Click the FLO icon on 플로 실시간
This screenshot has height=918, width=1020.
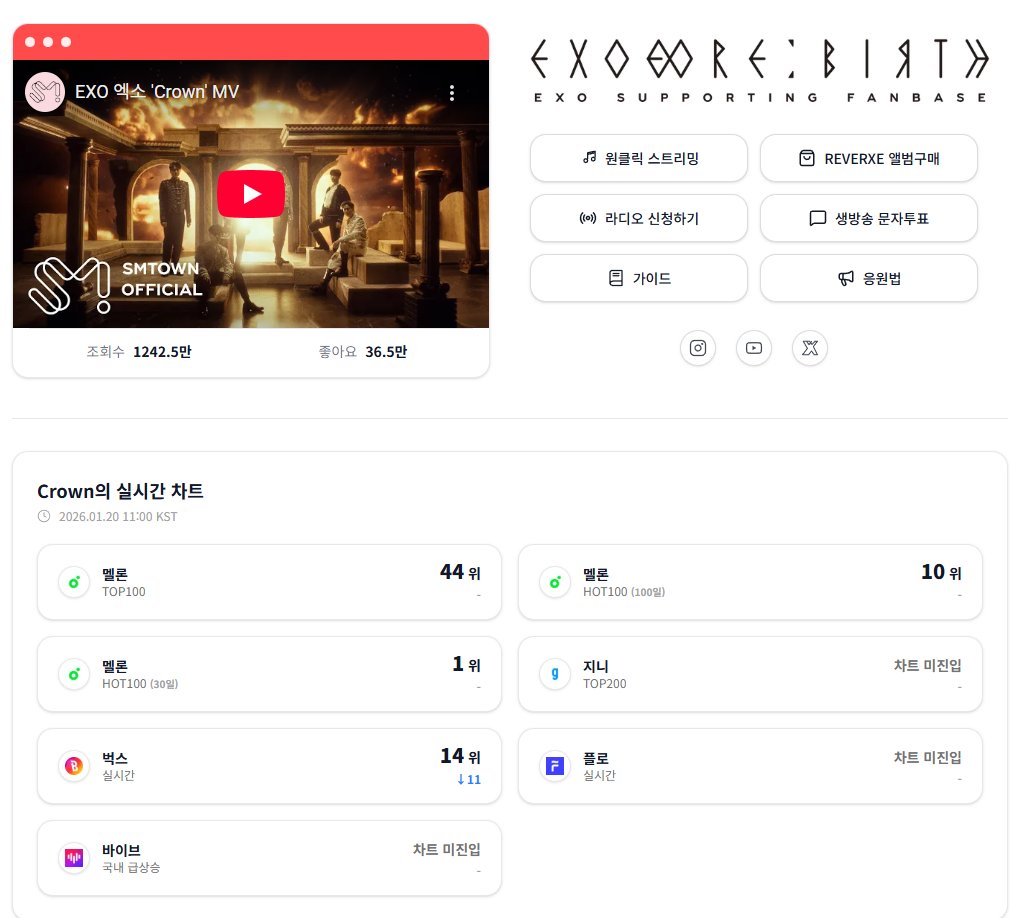(555, 766)
